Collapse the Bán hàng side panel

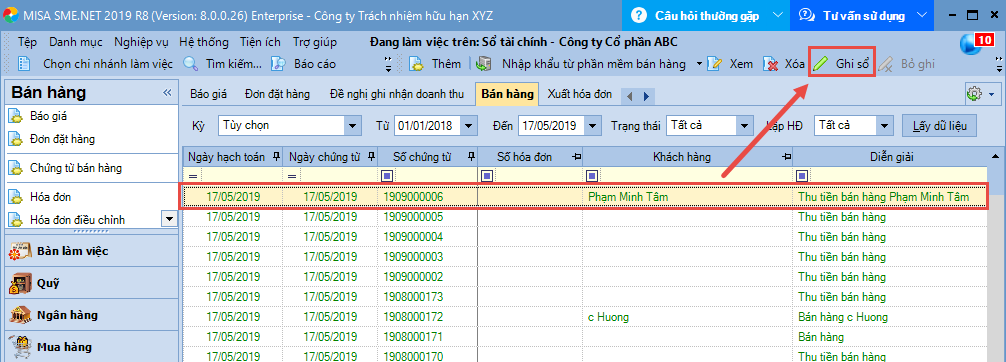tap(167, 93)
